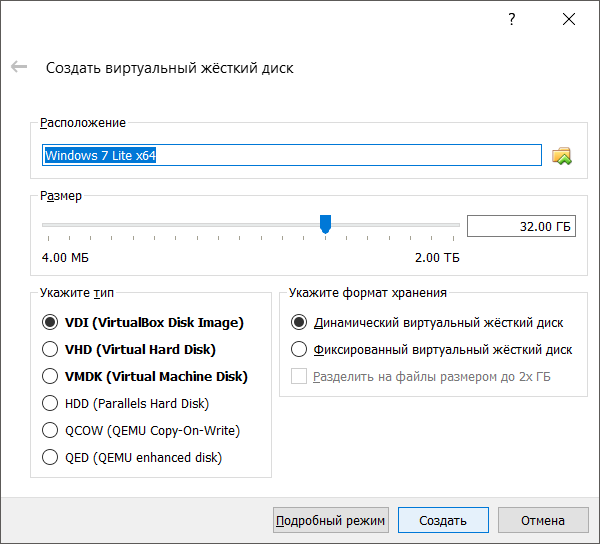The image size is (600, 544).
Task: Select dynamic virtual hard disk storage
Action: [298, 323]
